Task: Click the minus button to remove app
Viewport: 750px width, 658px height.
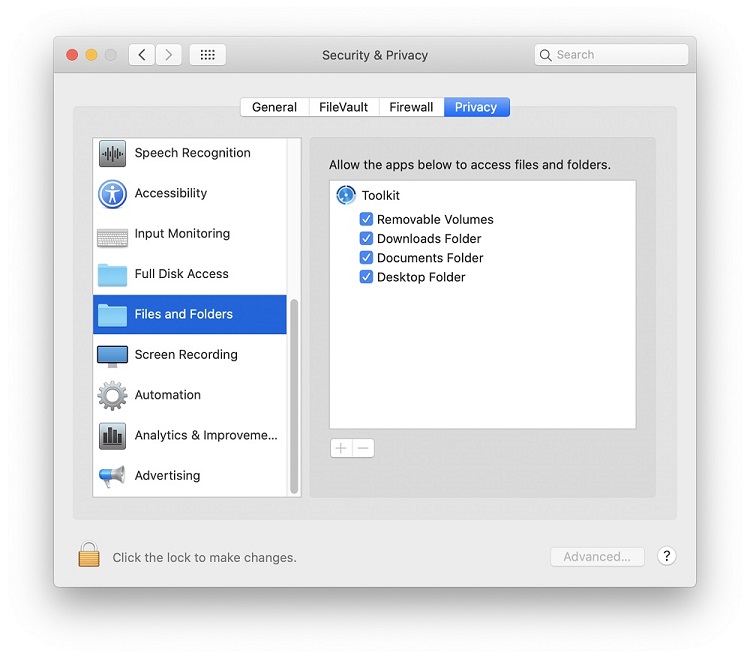Action: pos(364,448)
